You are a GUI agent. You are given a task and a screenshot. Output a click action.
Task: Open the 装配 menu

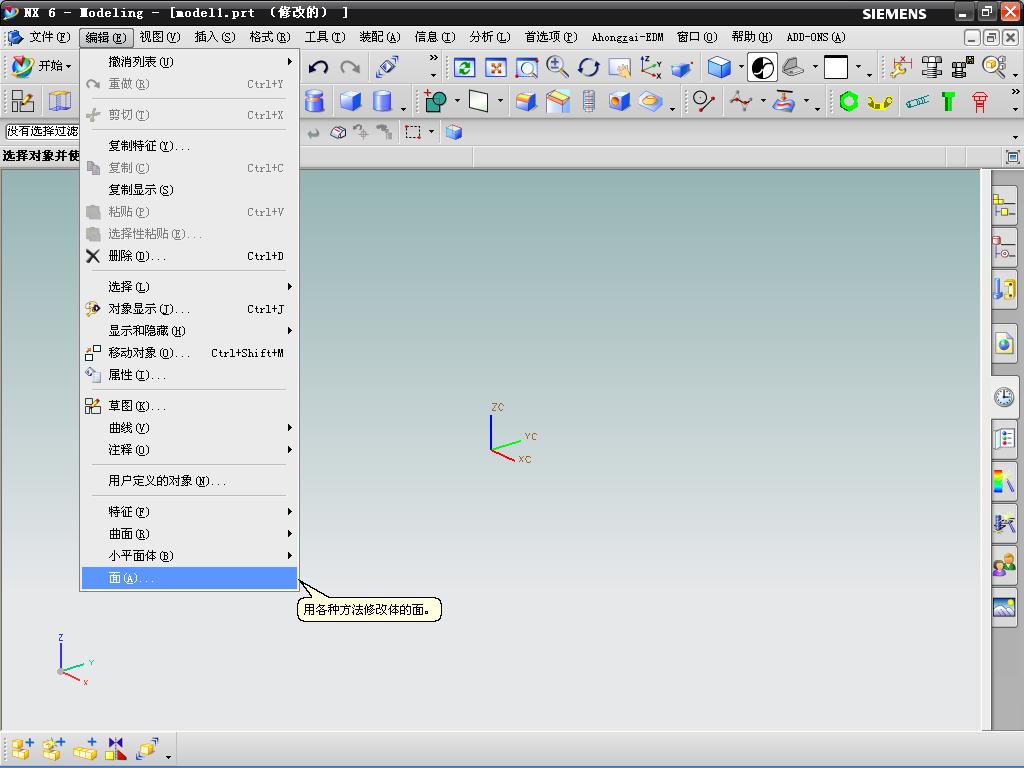[x=379, y=37]
